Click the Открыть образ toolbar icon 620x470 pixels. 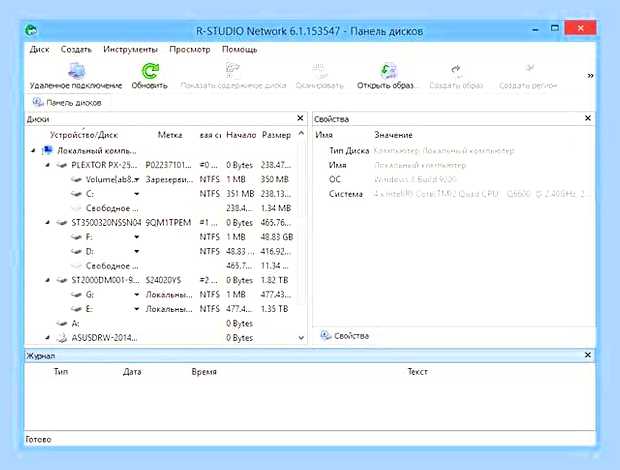tap(388, 70)
